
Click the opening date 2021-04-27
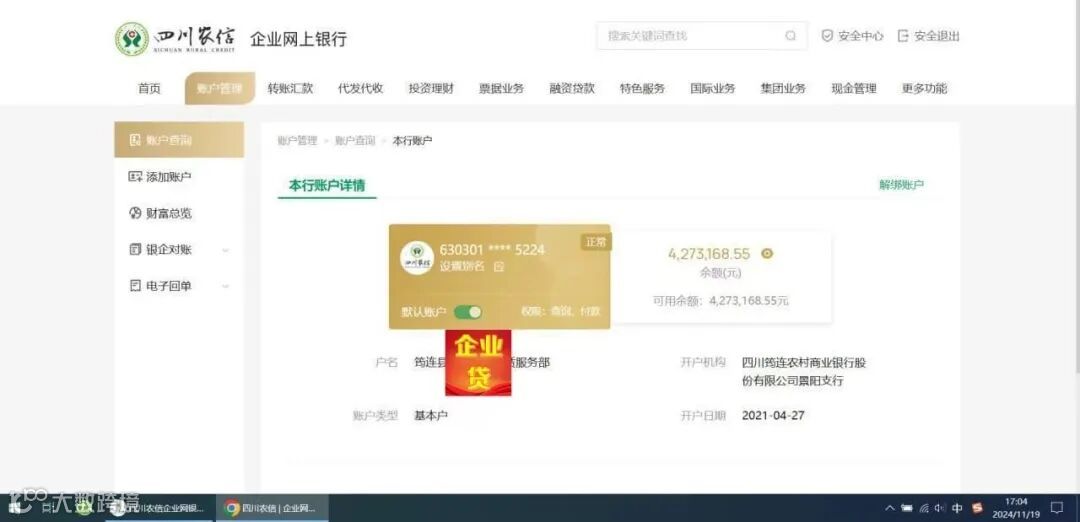click(773, 415)
